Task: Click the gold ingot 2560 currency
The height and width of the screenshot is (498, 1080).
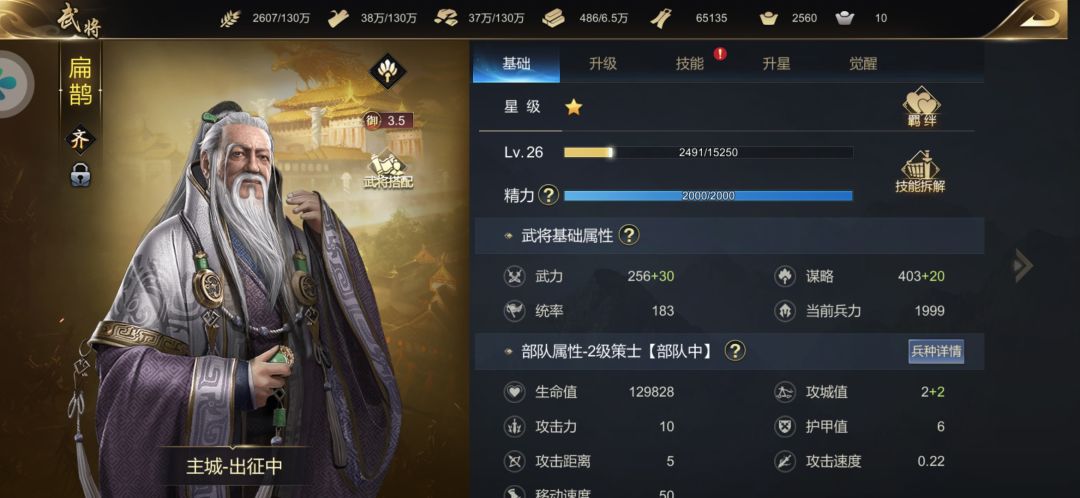Action: pos(788,19)
